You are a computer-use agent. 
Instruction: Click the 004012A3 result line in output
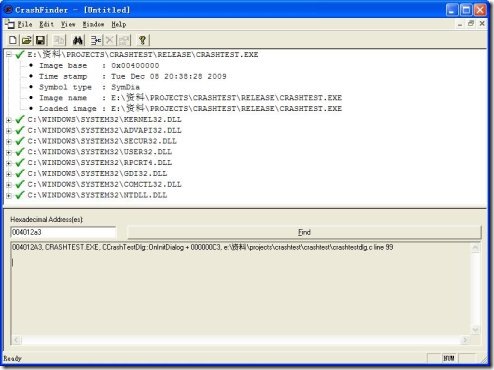(203, 247)
